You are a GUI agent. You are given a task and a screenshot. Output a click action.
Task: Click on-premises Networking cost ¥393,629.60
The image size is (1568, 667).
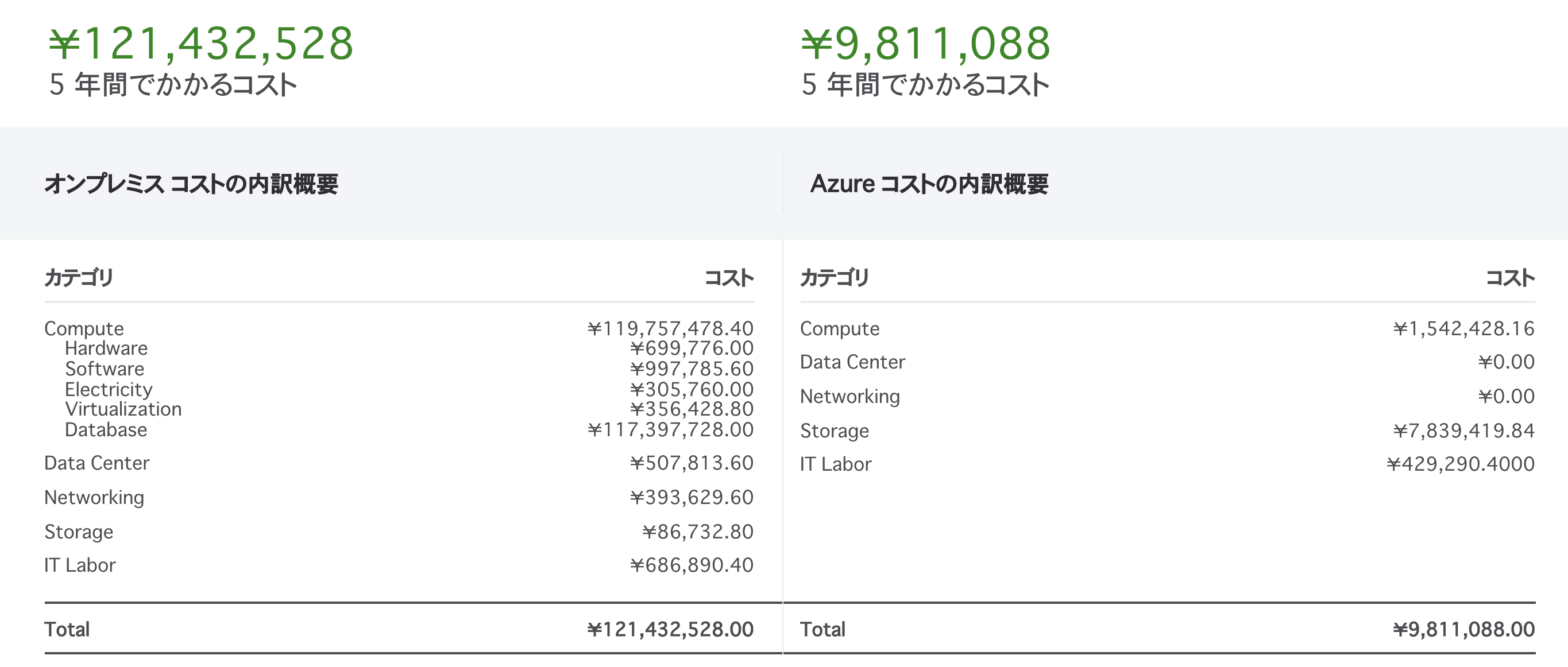click(692, 498)
